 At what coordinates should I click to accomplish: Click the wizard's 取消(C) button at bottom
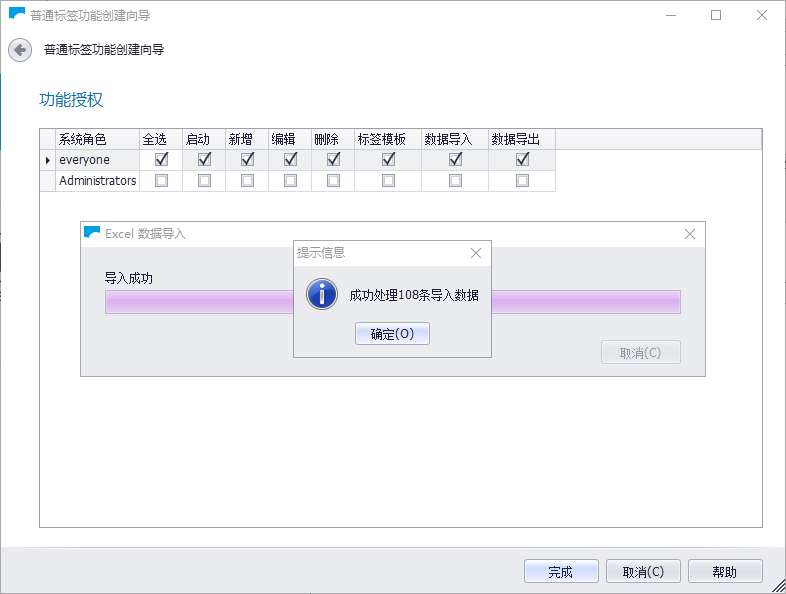click(x=643, y=572)
